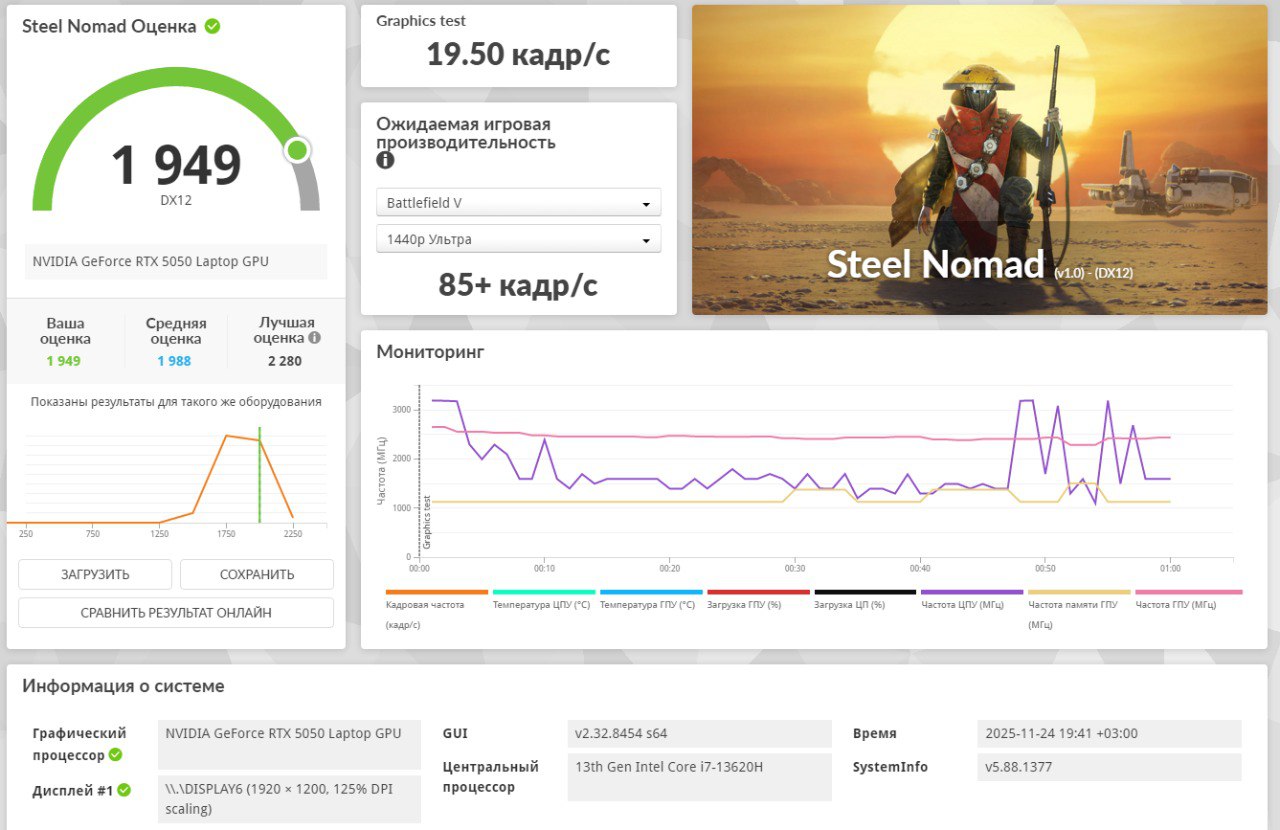Click the Graphics test label
Viewport: 1280px width, 830px height.
[x=421, y=20]
